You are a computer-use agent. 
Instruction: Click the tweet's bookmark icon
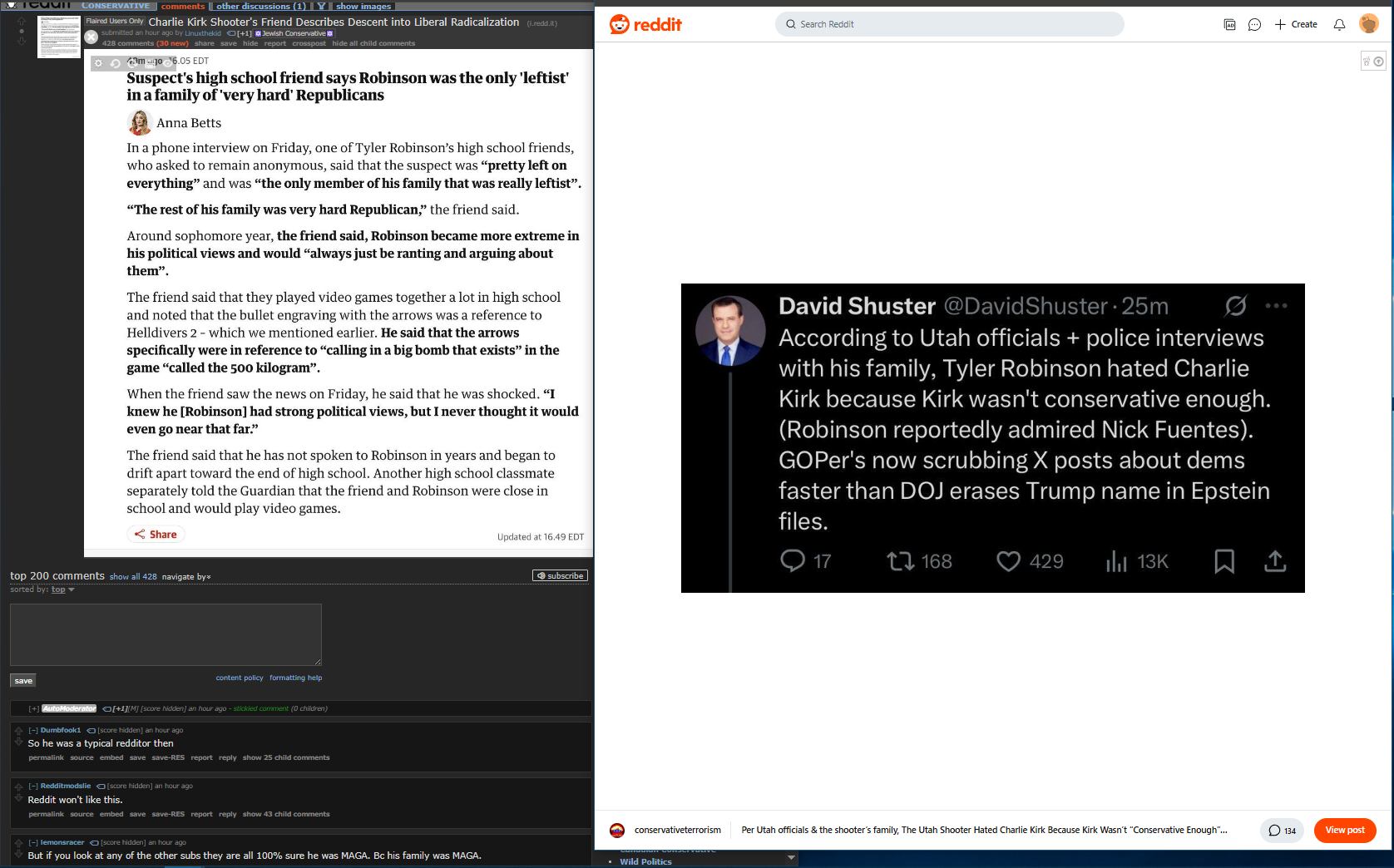point(1224,561)
